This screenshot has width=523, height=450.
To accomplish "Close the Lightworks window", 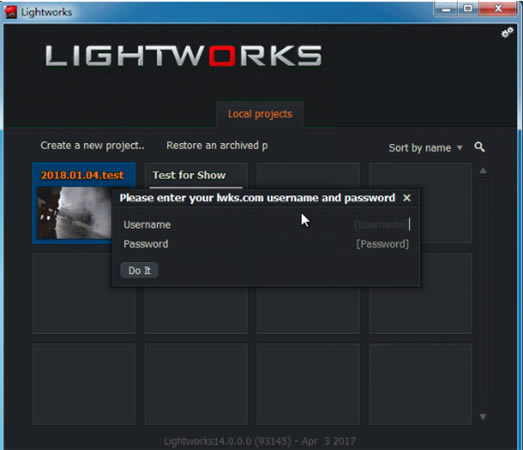I will (x=498, y=8).
